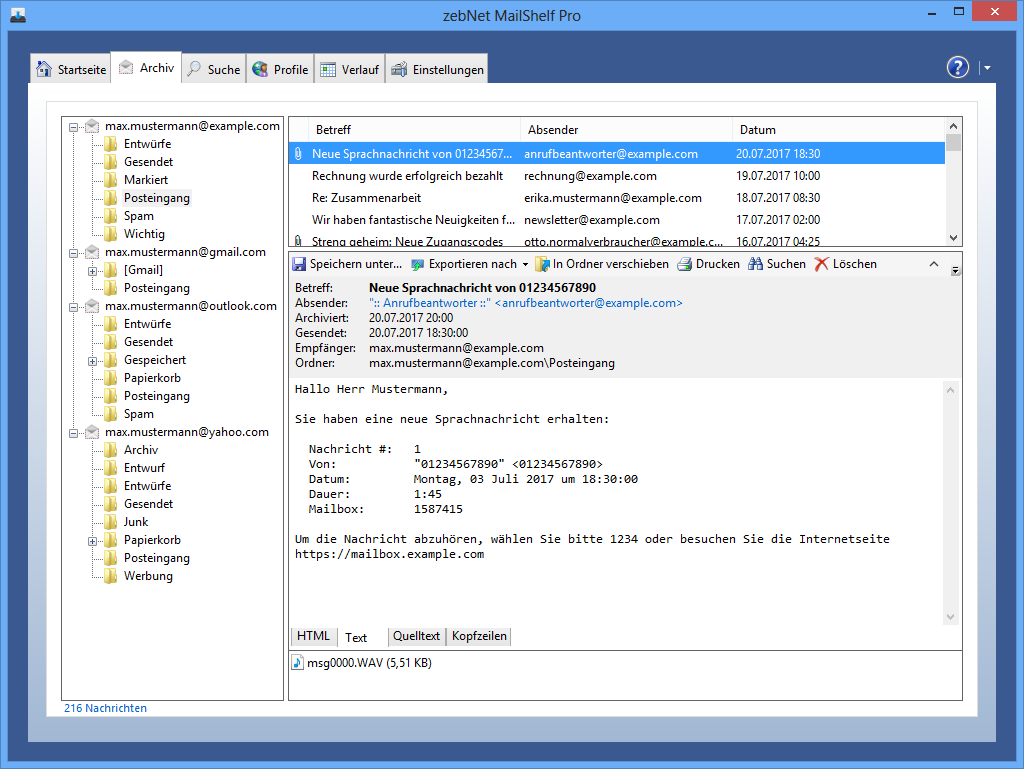Screen dimensions: 1024x769
Task: Open the Profile tab
Action: pyautogui.click(x=280, y=69)
